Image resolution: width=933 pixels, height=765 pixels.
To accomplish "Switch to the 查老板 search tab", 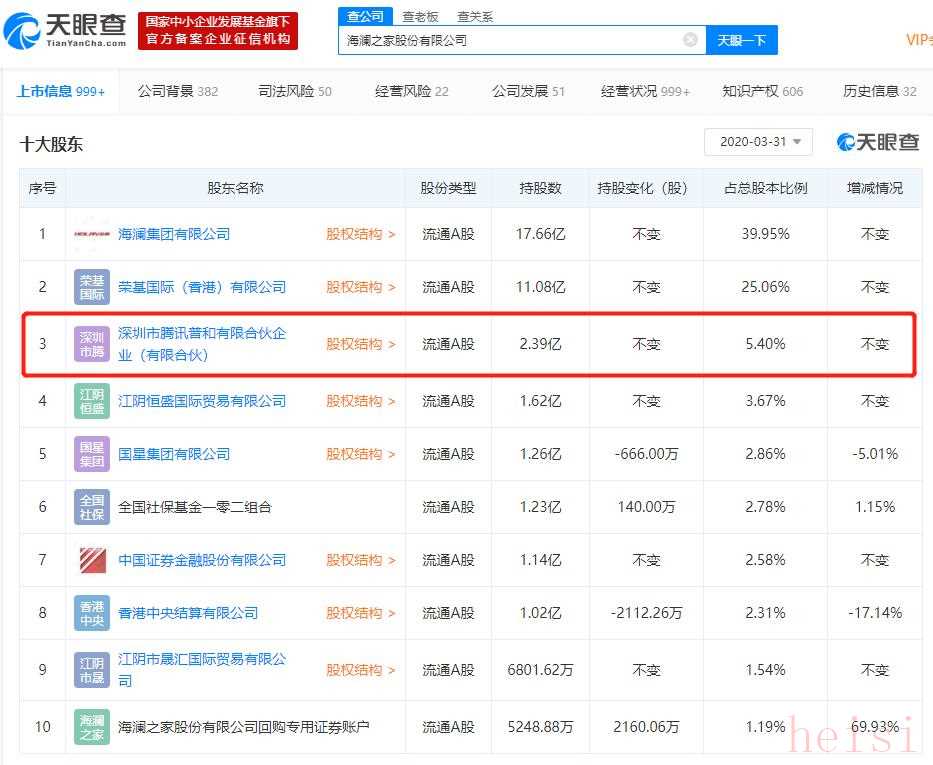I will pyautogui.click(x=420, y=17).
